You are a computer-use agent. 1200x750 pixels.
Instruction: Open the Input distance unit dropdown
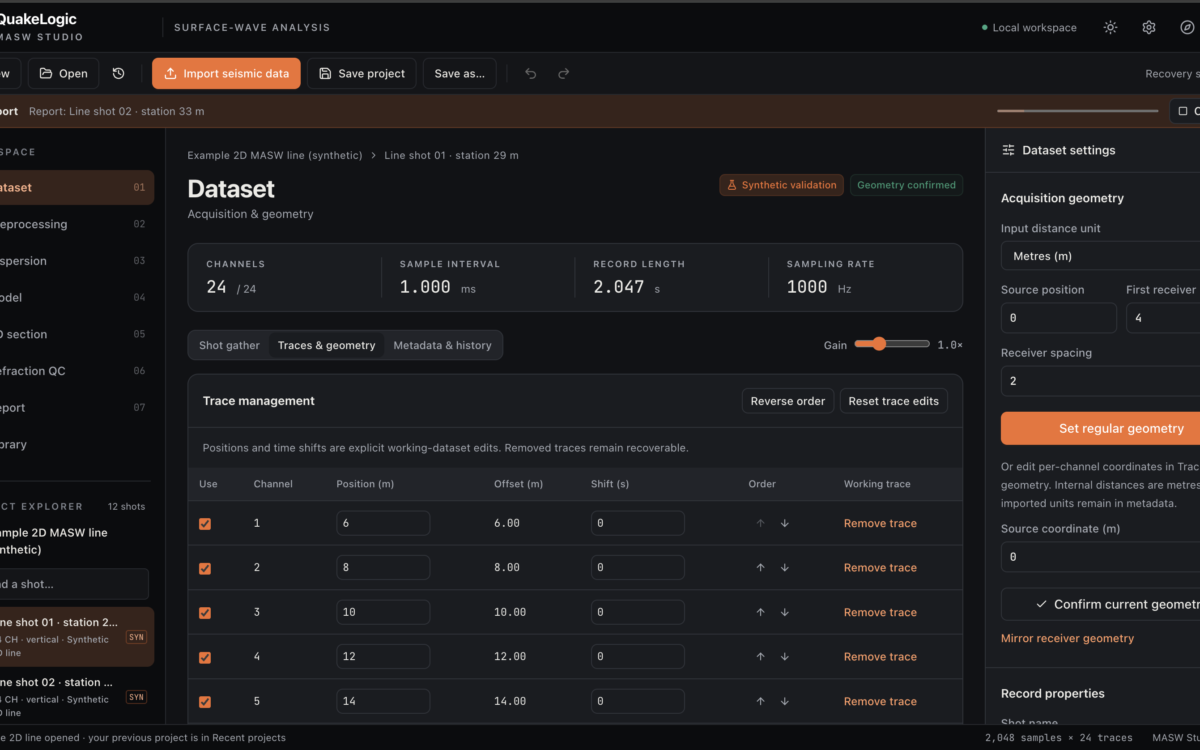1100,256
